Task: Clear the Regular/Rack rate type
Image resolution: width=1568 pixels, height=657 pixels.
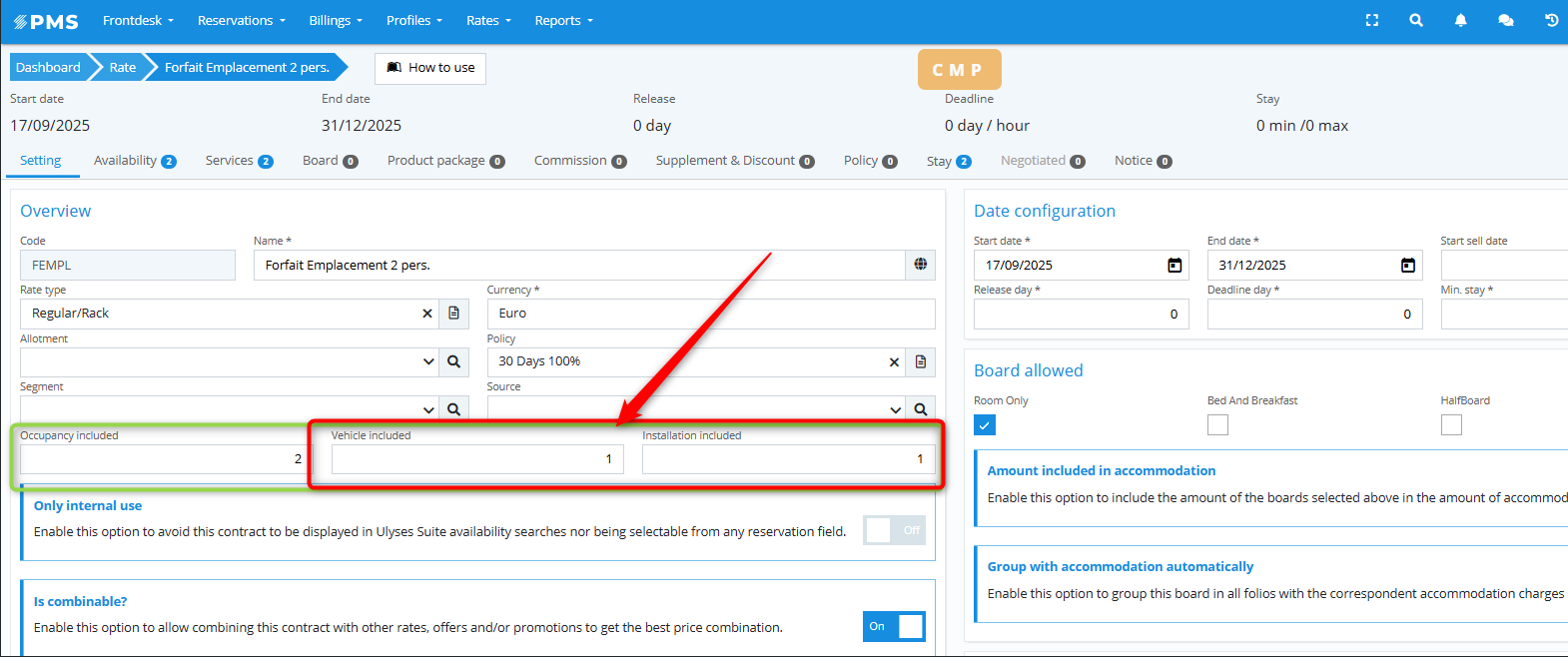Action: click(427, 314)
